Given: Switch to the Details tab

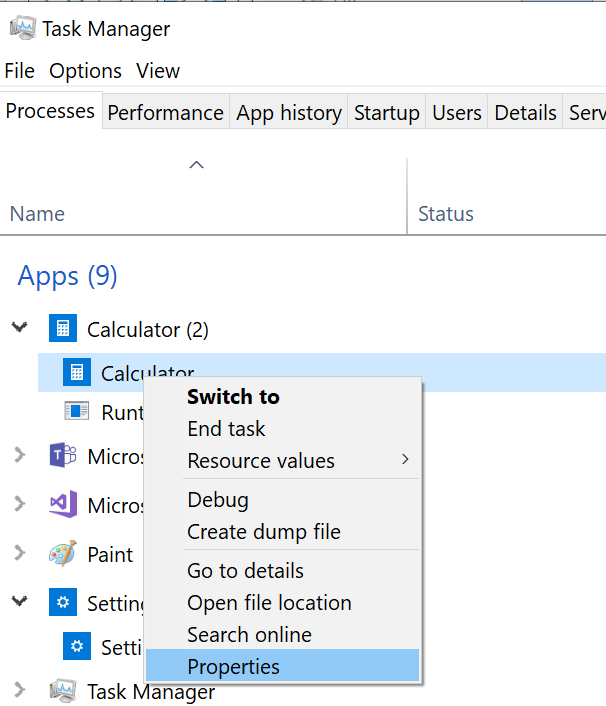Looking at the screenshot, I should click(525, 113).
